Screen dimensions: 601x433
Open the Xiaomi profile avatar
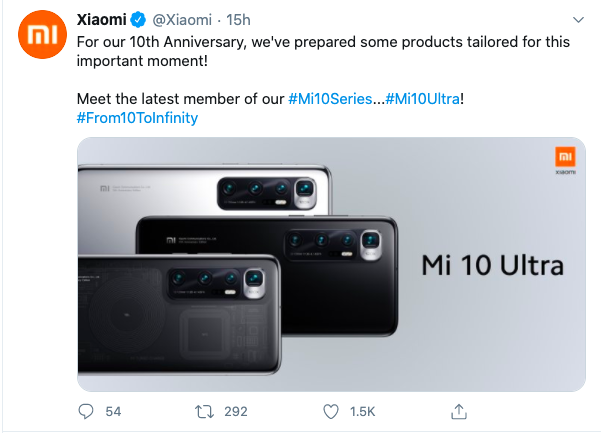click(x=40, y=38)
